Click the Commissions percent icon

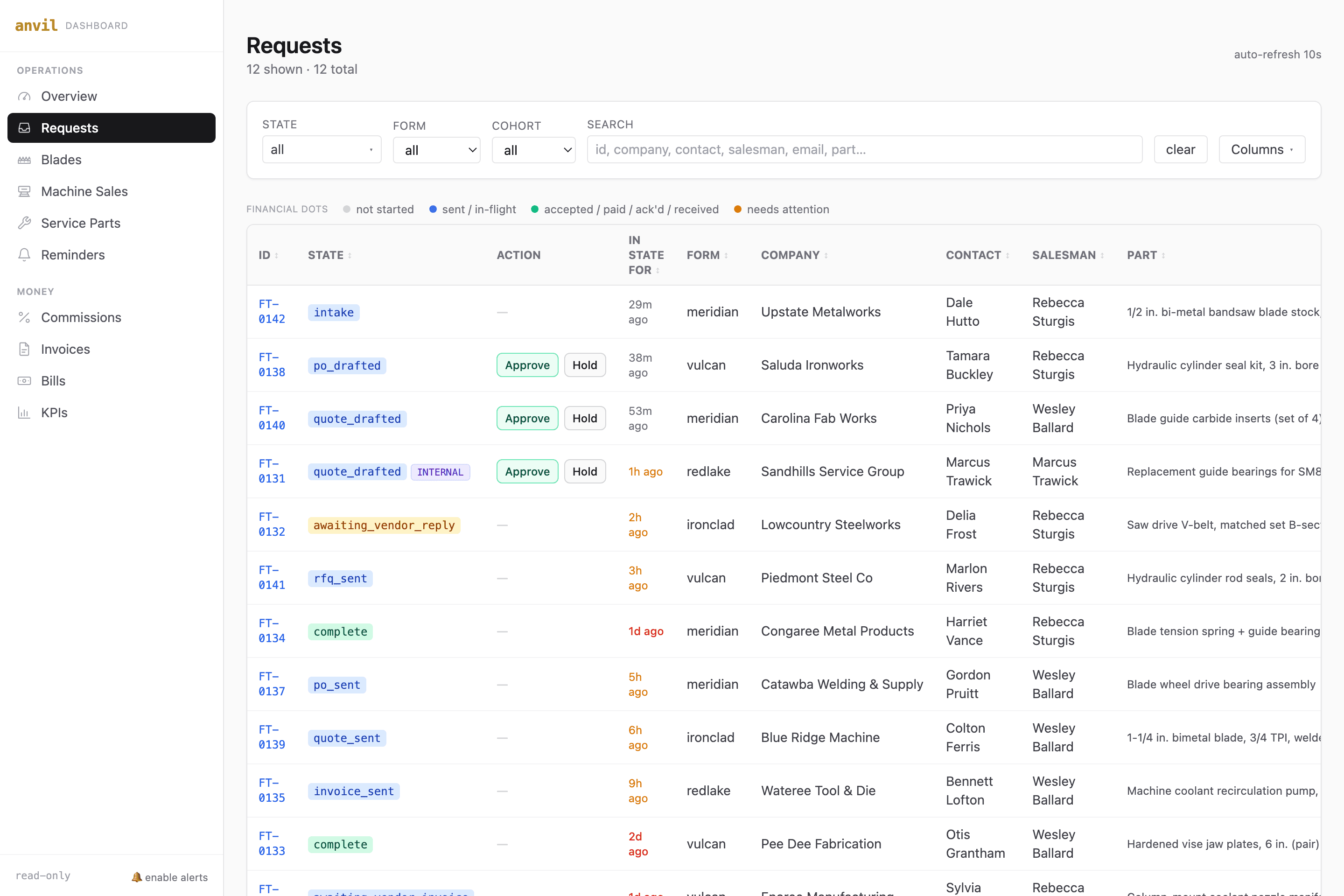click(x=24, y=317)
